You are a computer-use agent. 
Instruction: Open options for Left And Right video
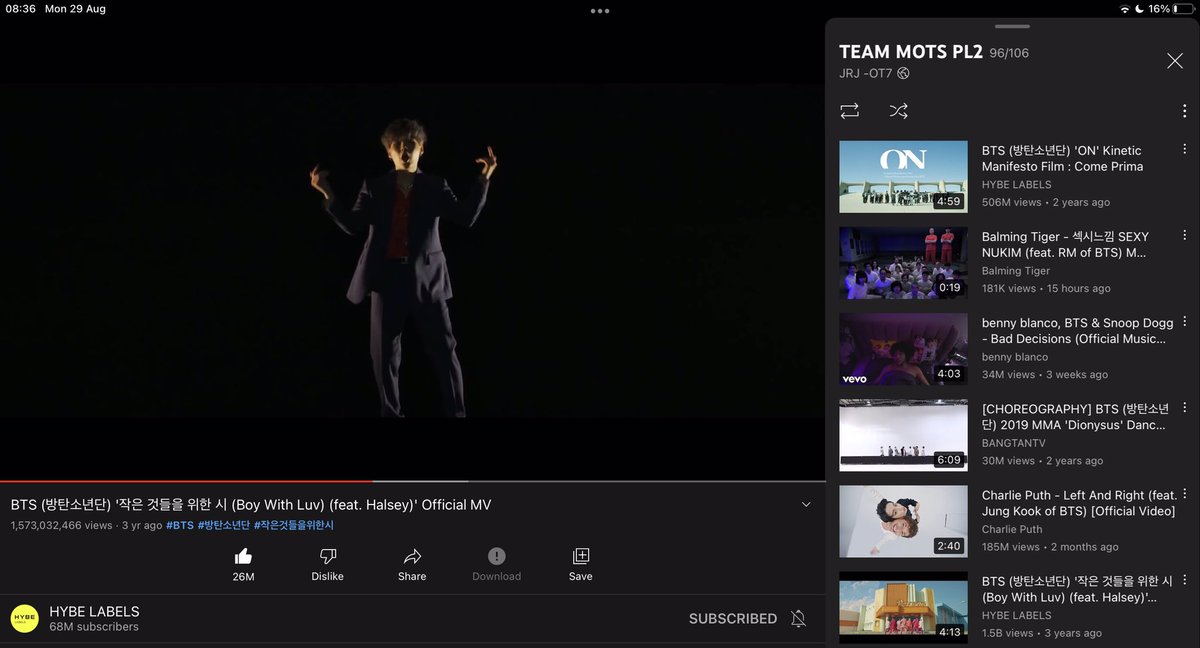1184,494
